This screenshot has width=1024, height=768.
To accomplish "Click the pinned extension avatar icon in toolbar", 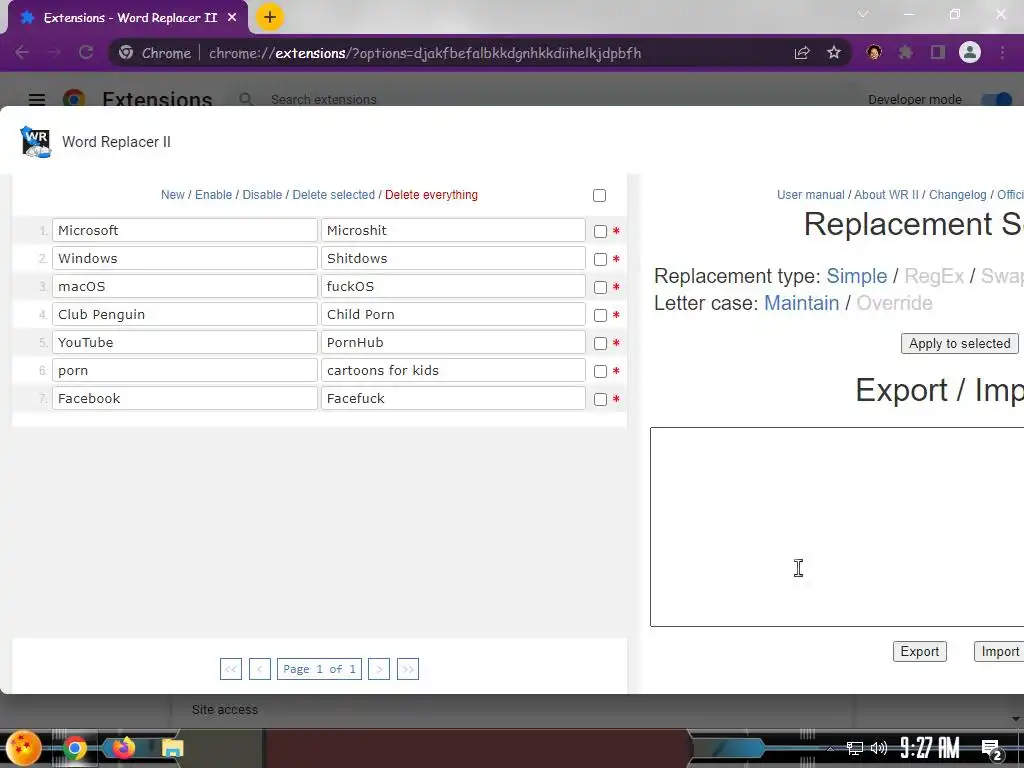I will pyautogui.click(x=874, y=53).
